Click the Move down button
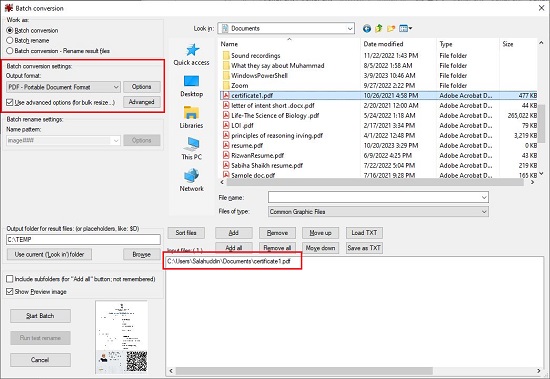The height and width of the screenshot is (379, 550). tap(320, 248)
